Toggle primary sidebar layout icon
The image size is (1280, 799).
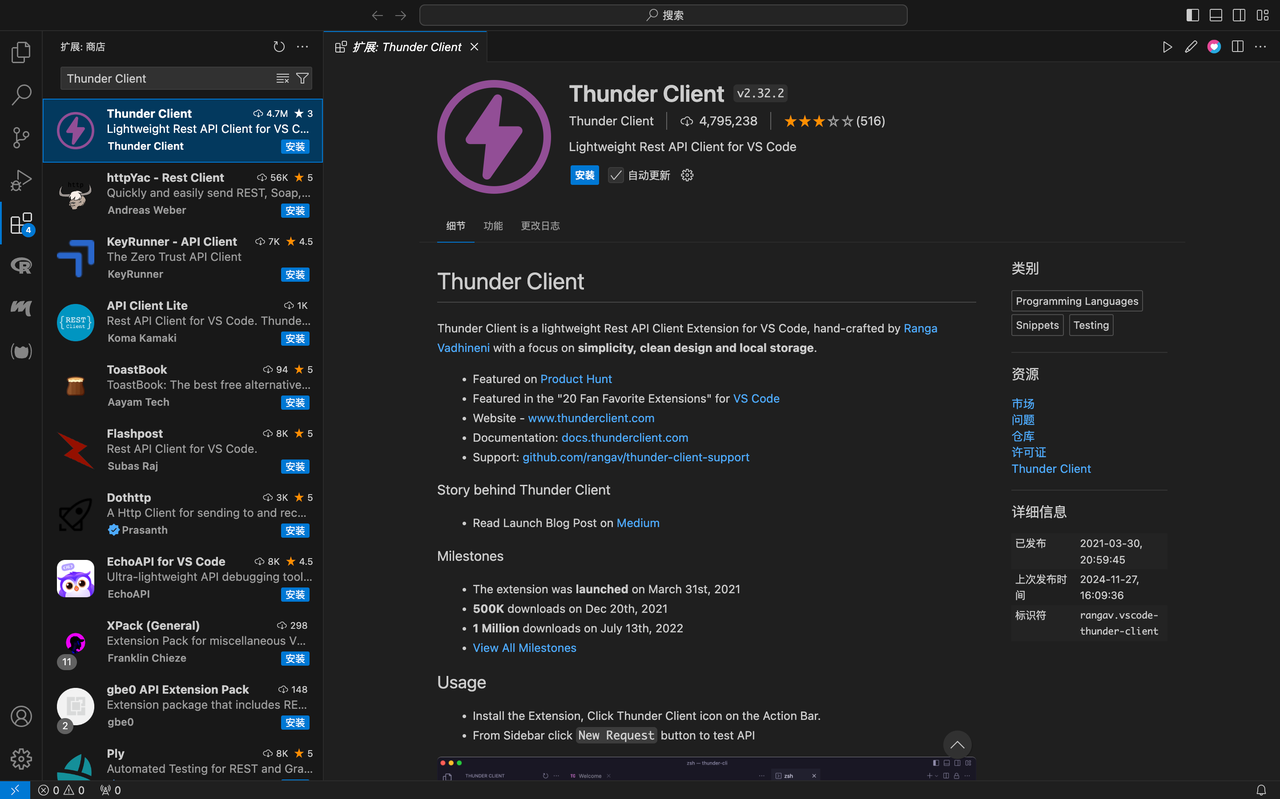point(1193,15)
